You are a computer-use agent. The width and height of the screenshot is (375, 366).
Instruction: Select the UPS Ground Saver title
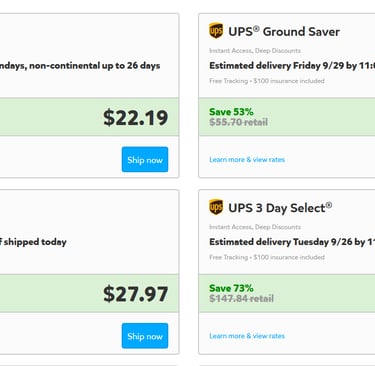(284, 32)
